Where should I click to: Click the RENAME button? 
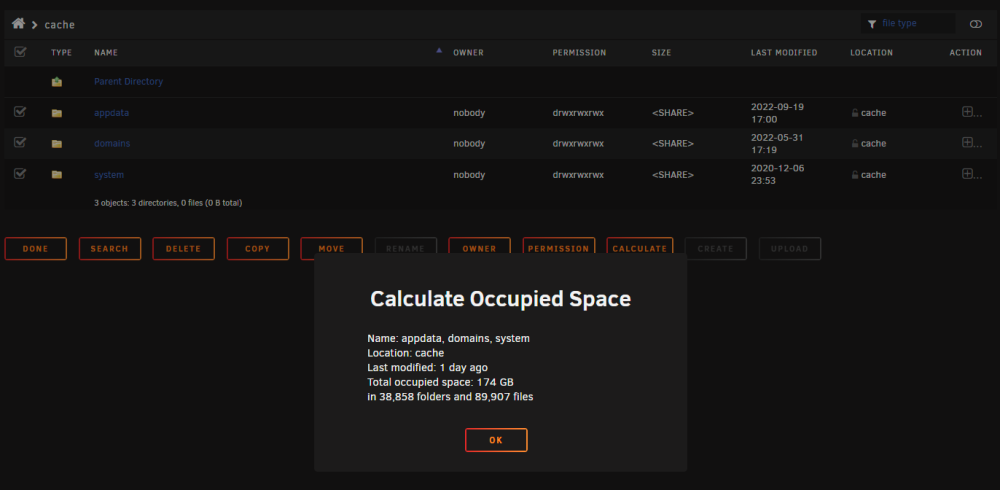[x=406, y=248]
